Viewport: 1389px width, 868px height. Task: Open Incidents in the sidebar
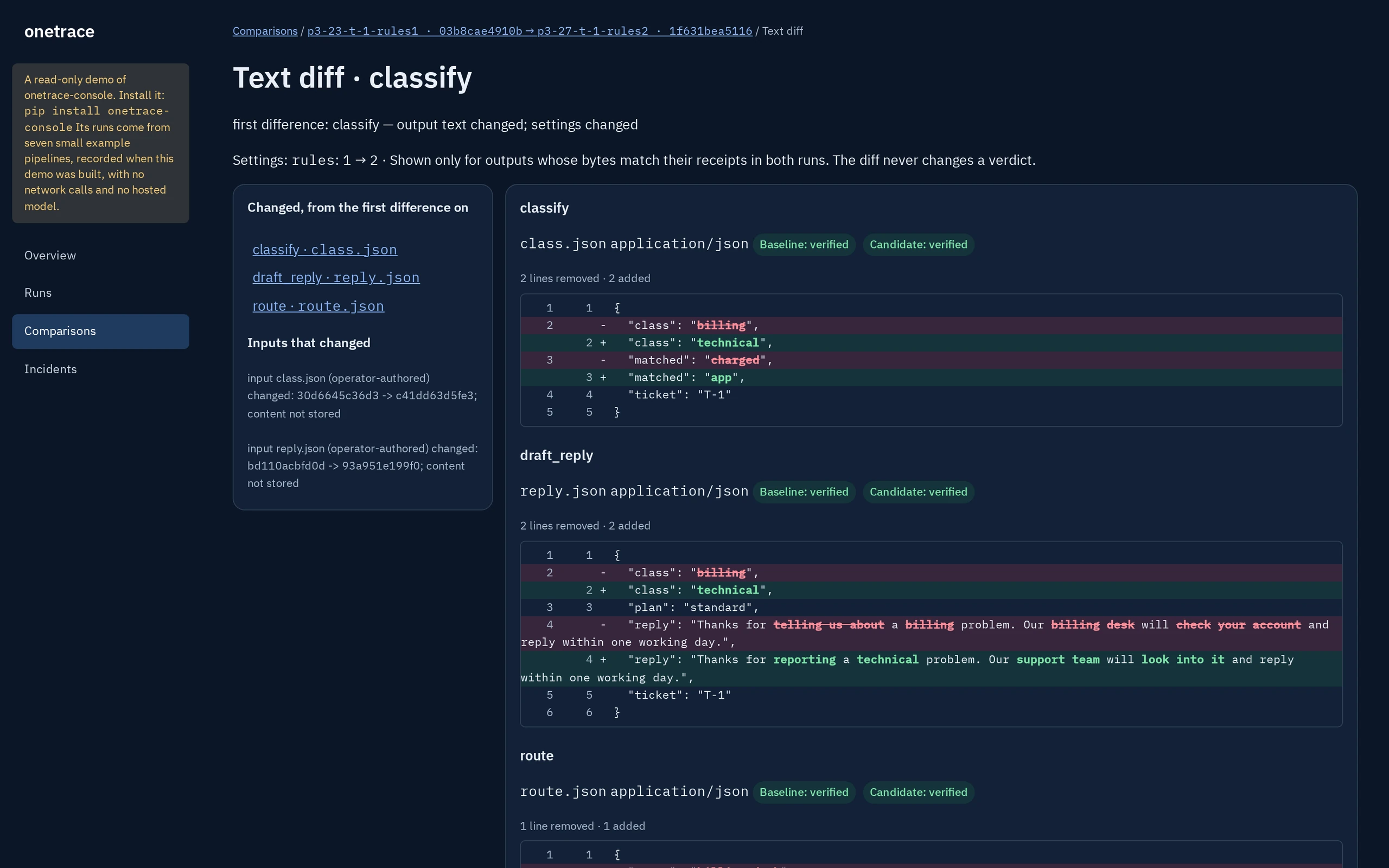[x=100, y=369]
